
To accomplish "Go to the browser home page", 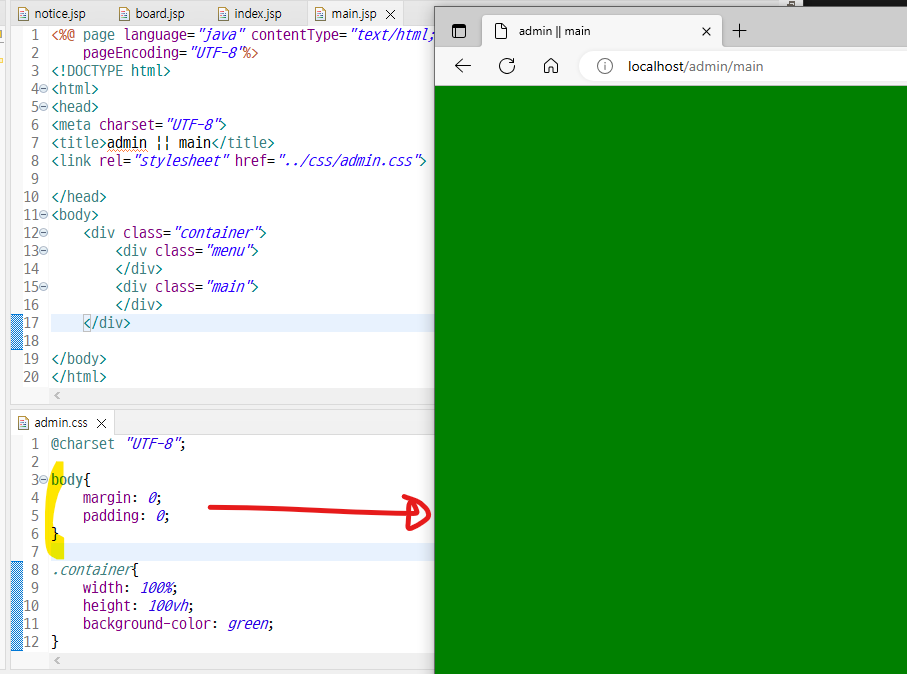I will [551, 66].
